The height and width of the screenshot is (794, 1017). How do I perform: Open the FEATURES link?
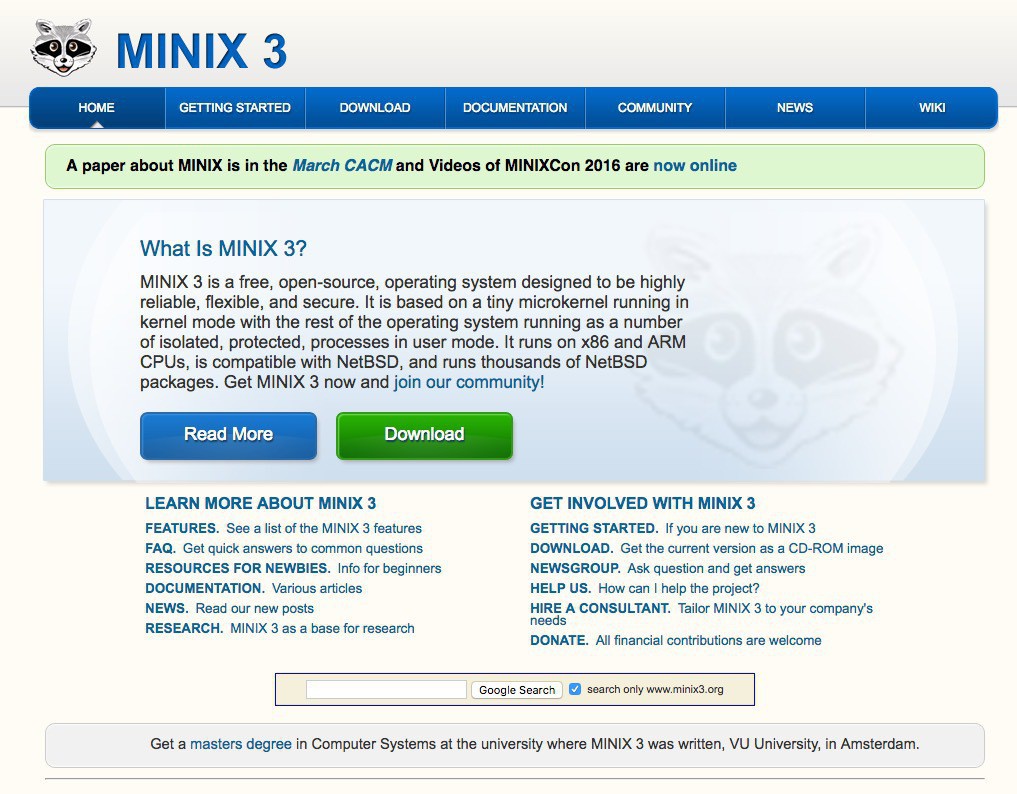pos(283,528)
